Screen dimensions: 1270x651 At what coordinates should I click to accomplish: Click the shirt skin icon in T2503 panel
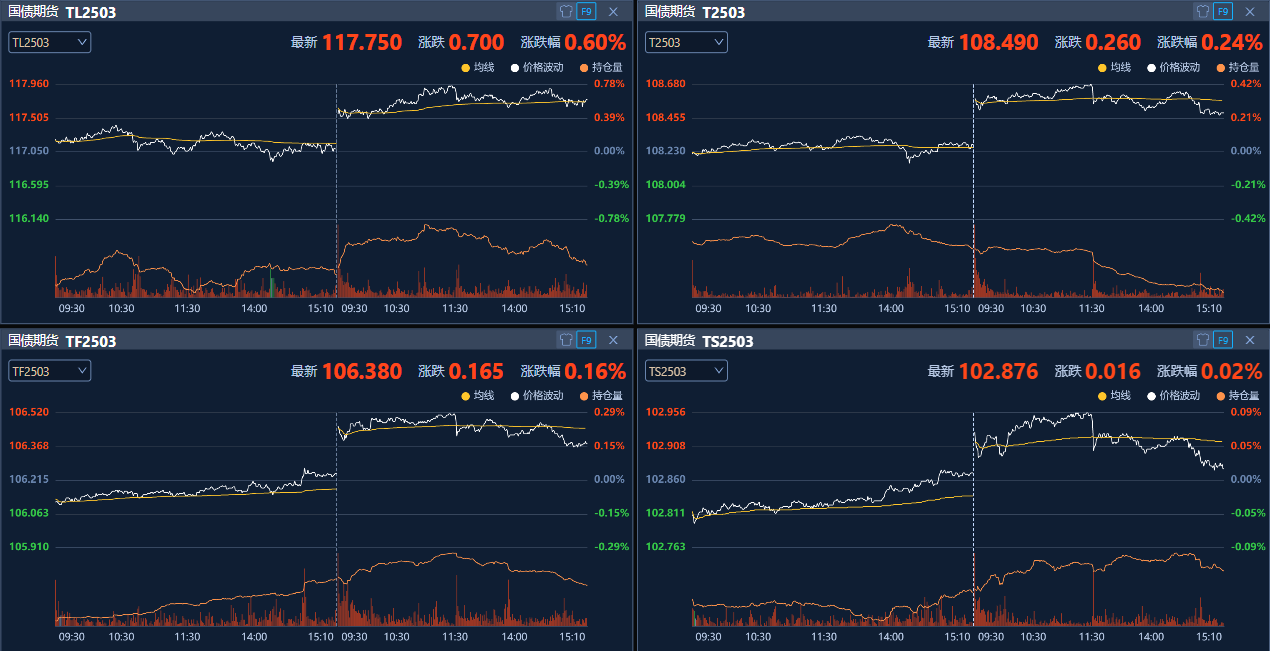1203,12
